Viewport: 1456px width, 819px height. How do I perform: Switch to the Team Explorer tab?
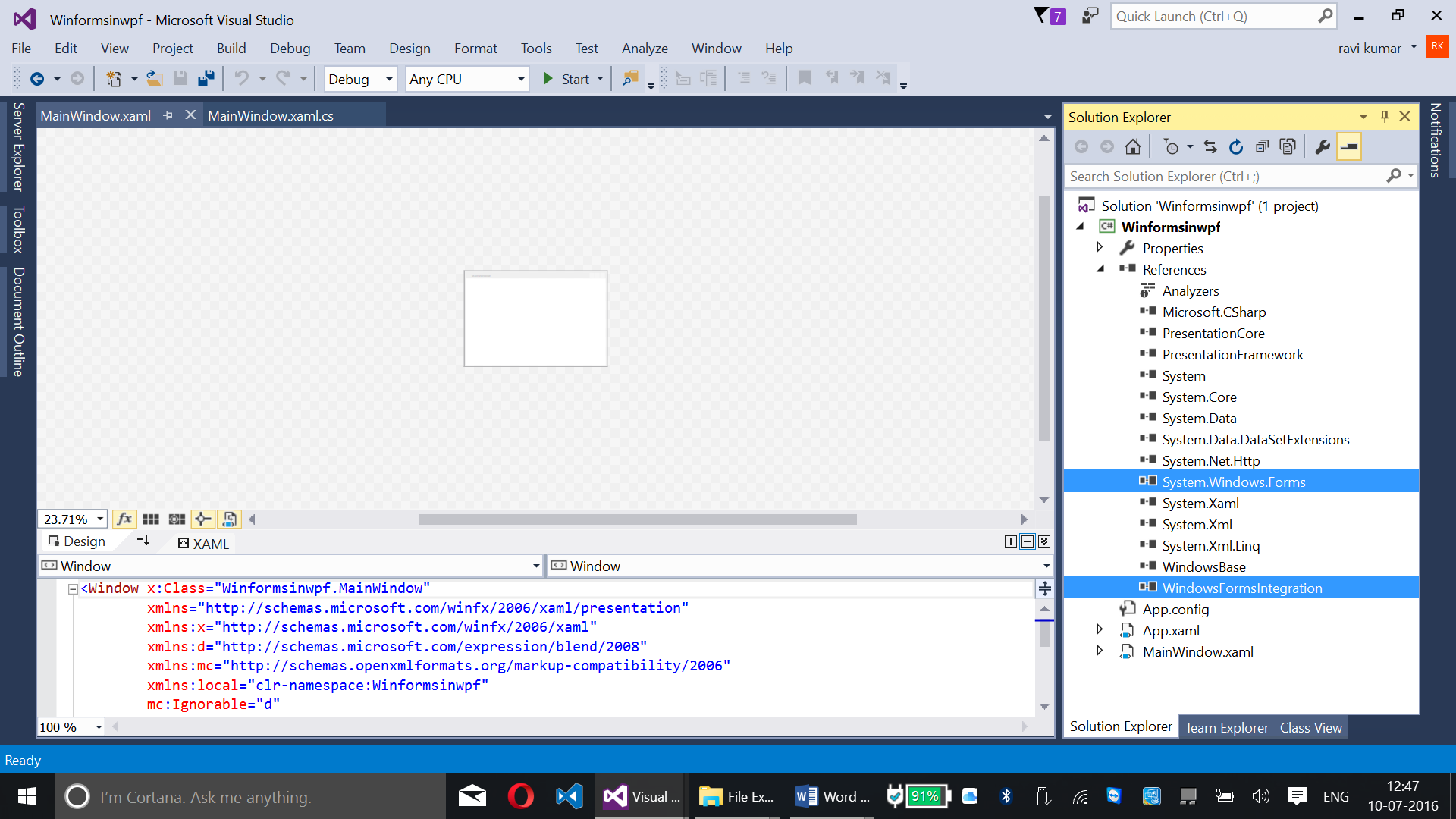tap(1226, 728)
